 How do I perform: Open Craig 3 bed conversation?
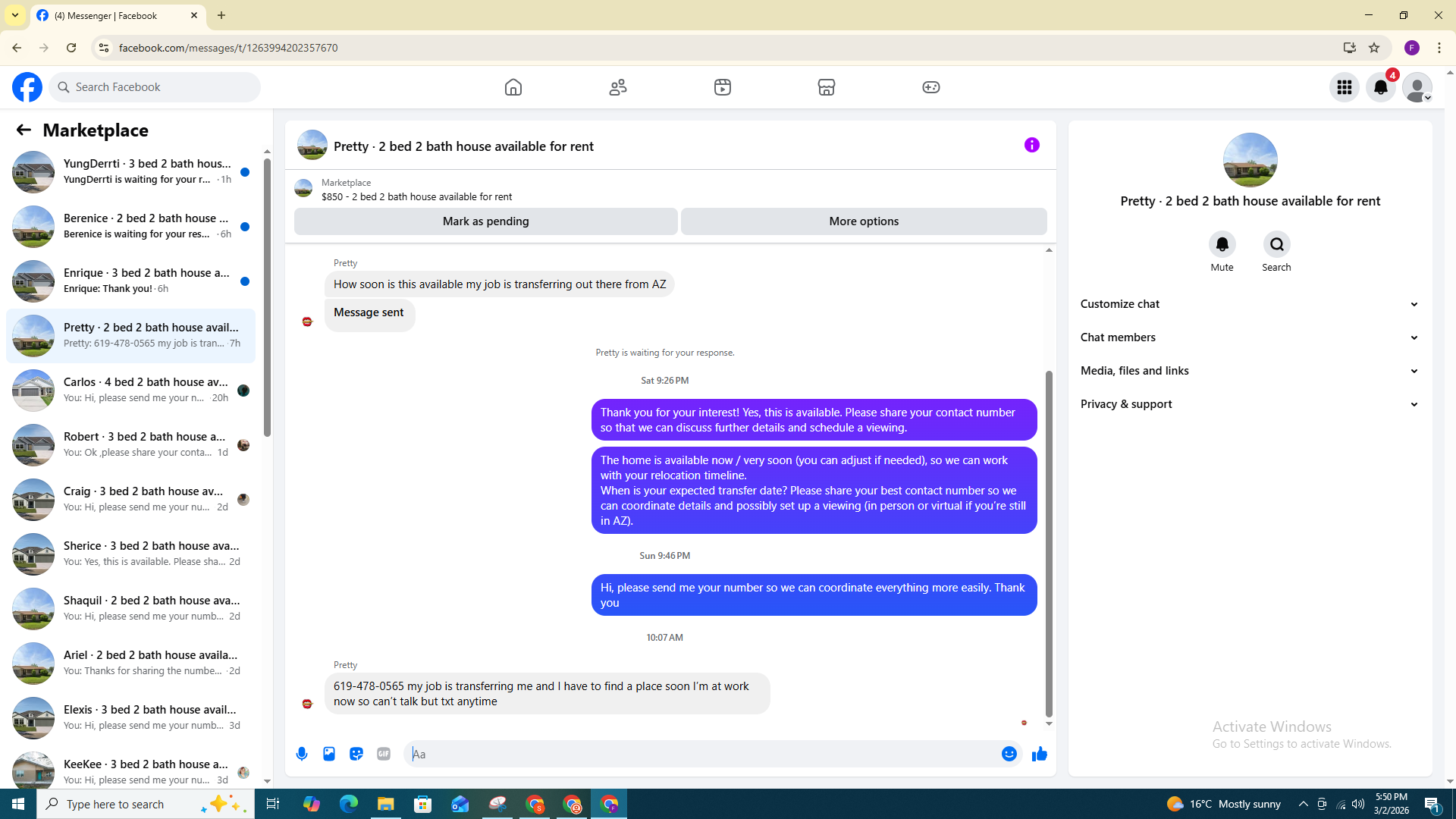coord(131,500)
